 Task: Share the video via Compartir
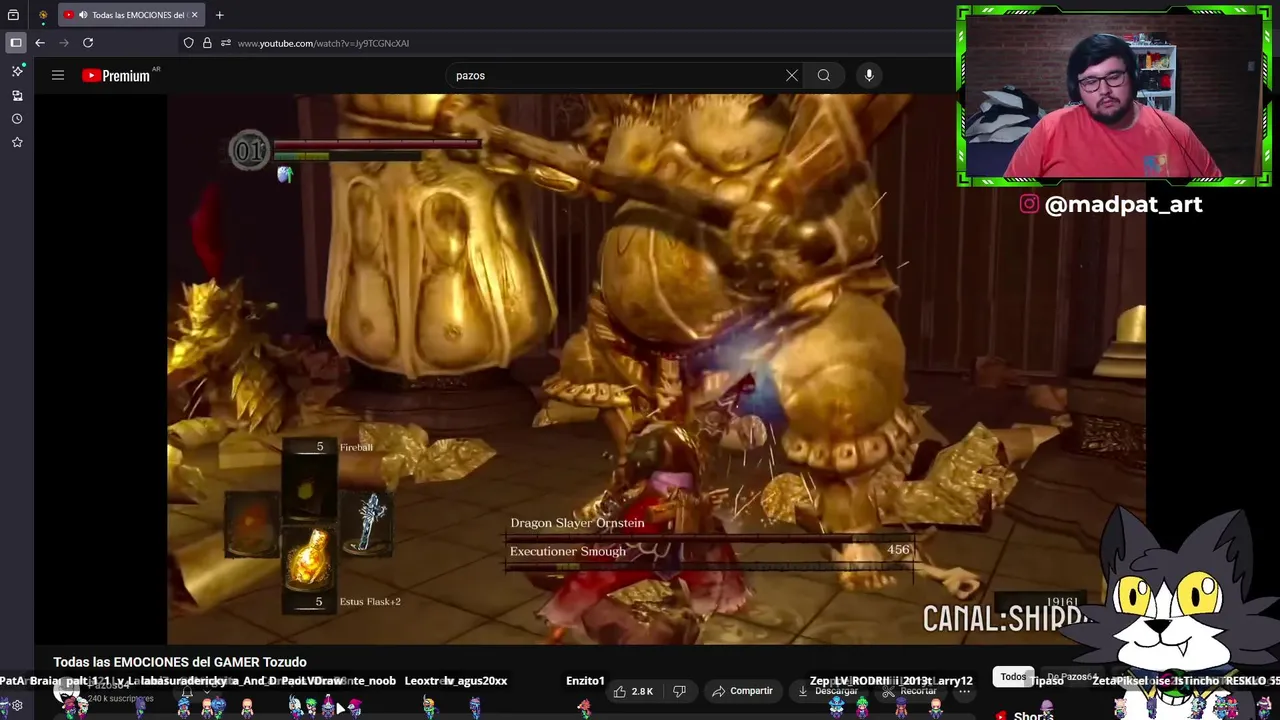pyautogui.click(x=742, y=691)
